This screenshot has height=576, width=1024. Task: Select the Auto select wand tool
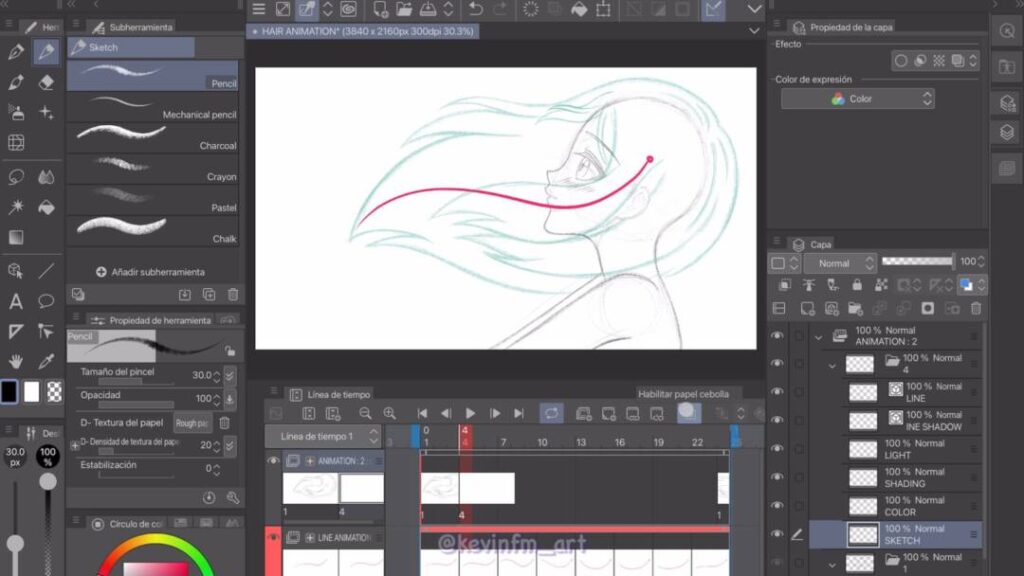coord(16,207)
